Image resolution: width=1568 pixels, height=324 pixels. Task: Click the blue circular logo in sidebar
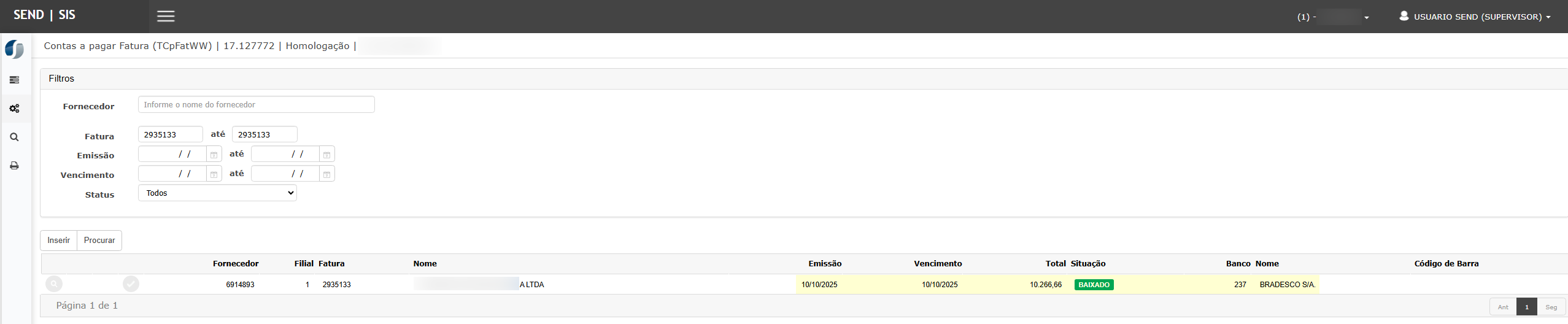pos(14,50)
